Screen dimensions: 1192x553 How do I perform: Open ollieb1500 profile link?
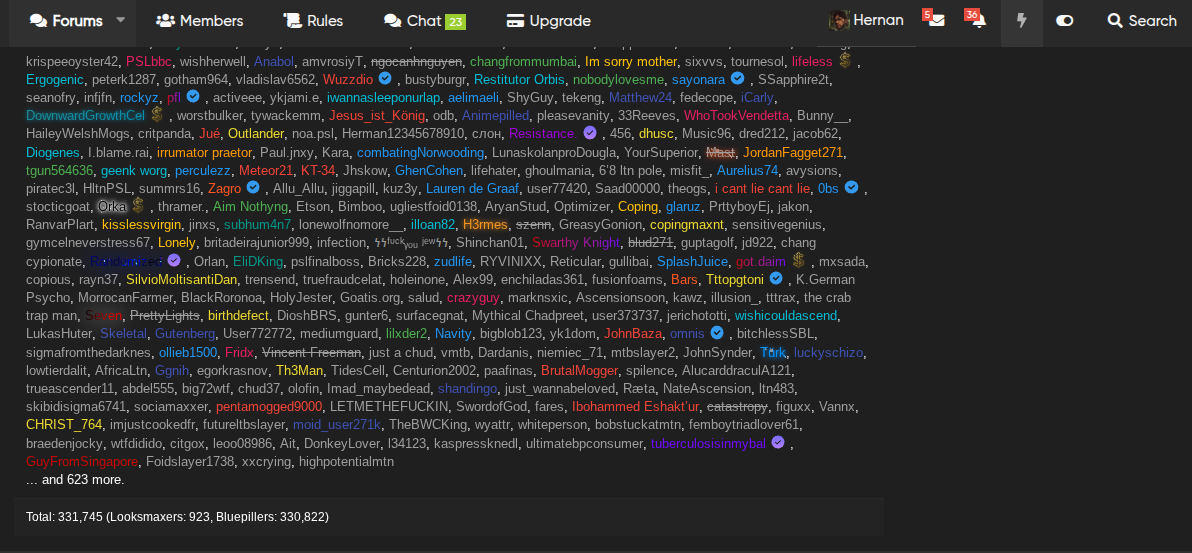pyautogui.click(x=188, y=351)
